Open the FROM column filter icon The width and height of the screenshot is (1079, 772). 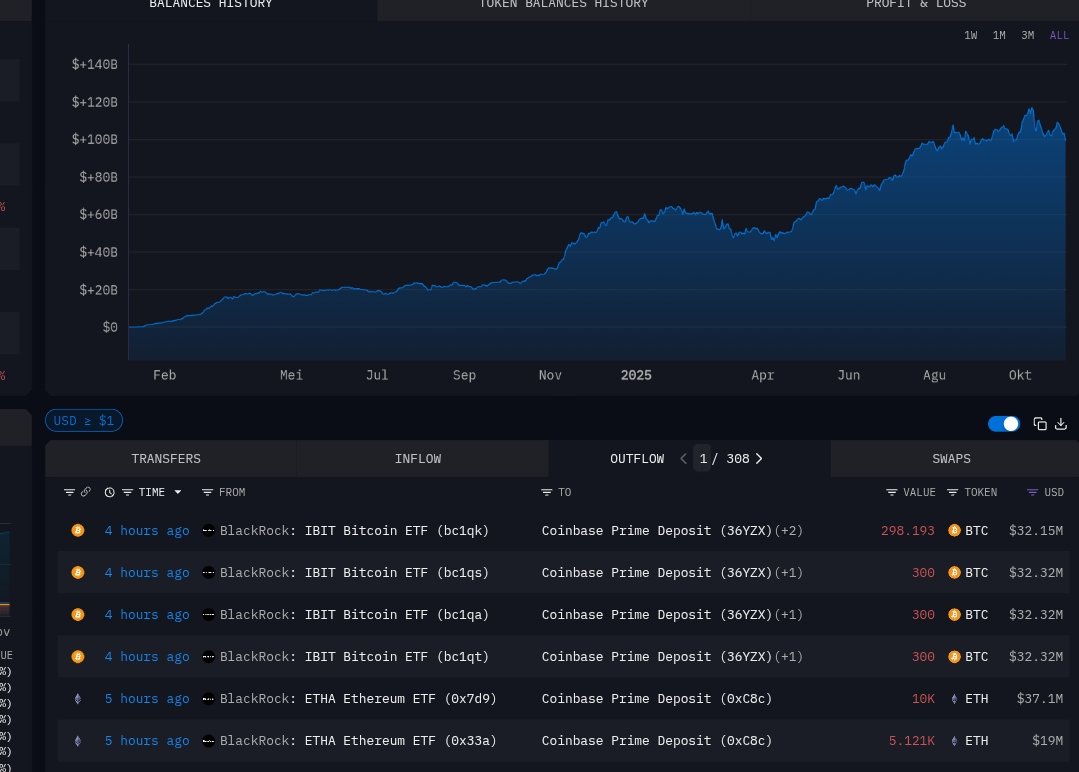point(207,492)
